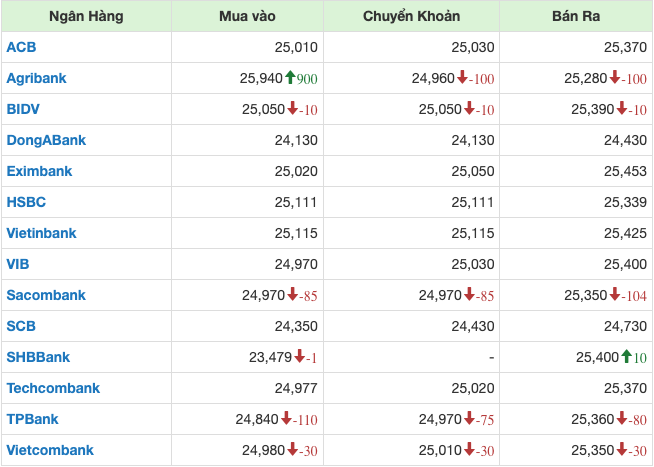Viewport: 654px width, 467px height.
Task: Click red down arrow beside Vietcombank 25,010
Action: click(x=470, y=450)
